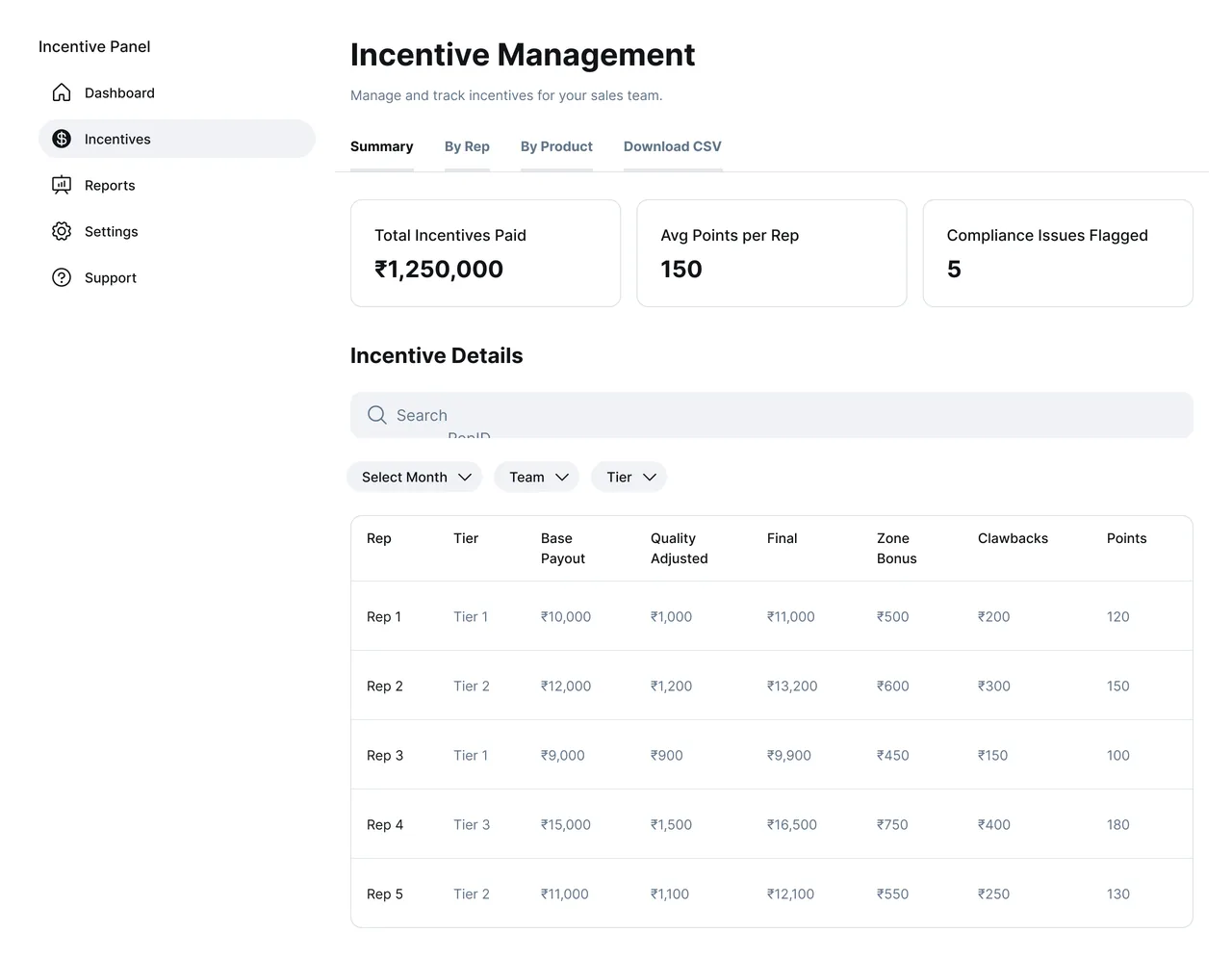Click zone bonus ₹500 cell

pyautogui.click(x=893, y=616)
